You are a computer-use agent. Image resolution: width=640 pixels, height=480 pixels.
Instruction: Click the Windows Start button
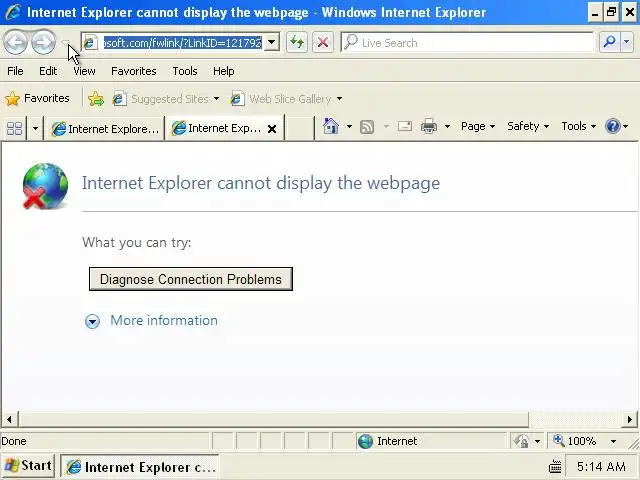[28, 466]
